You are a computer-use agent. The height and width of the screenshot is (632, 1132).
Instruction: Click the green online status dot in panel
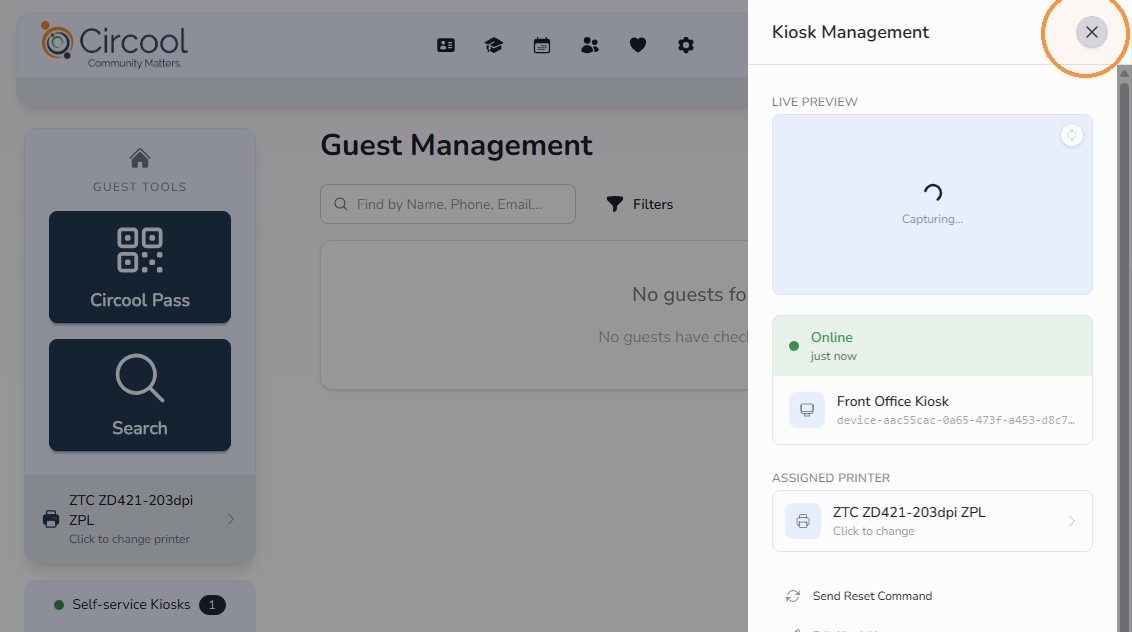[794, 346]
